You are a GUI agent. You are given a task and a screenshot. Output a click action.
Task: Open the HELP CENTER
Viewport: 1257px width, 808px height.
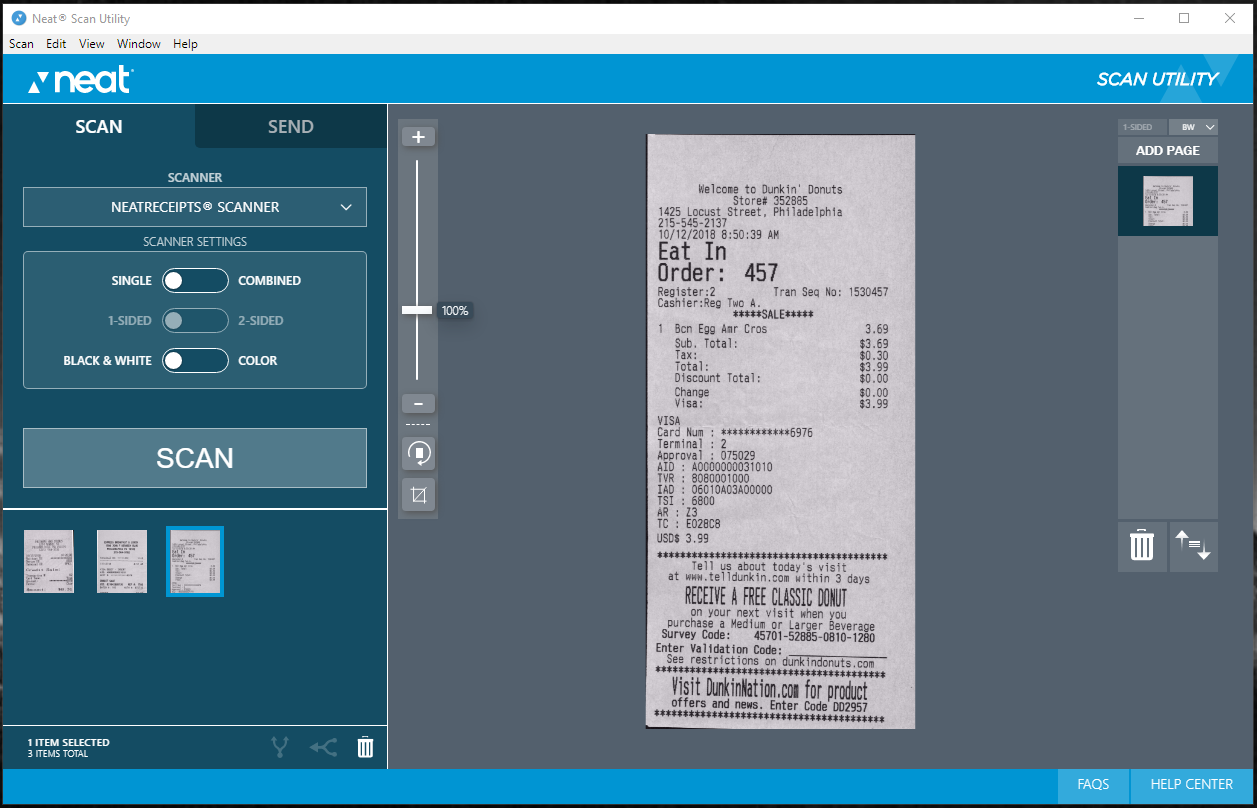pyautogui.click(x=1192, y=785)
